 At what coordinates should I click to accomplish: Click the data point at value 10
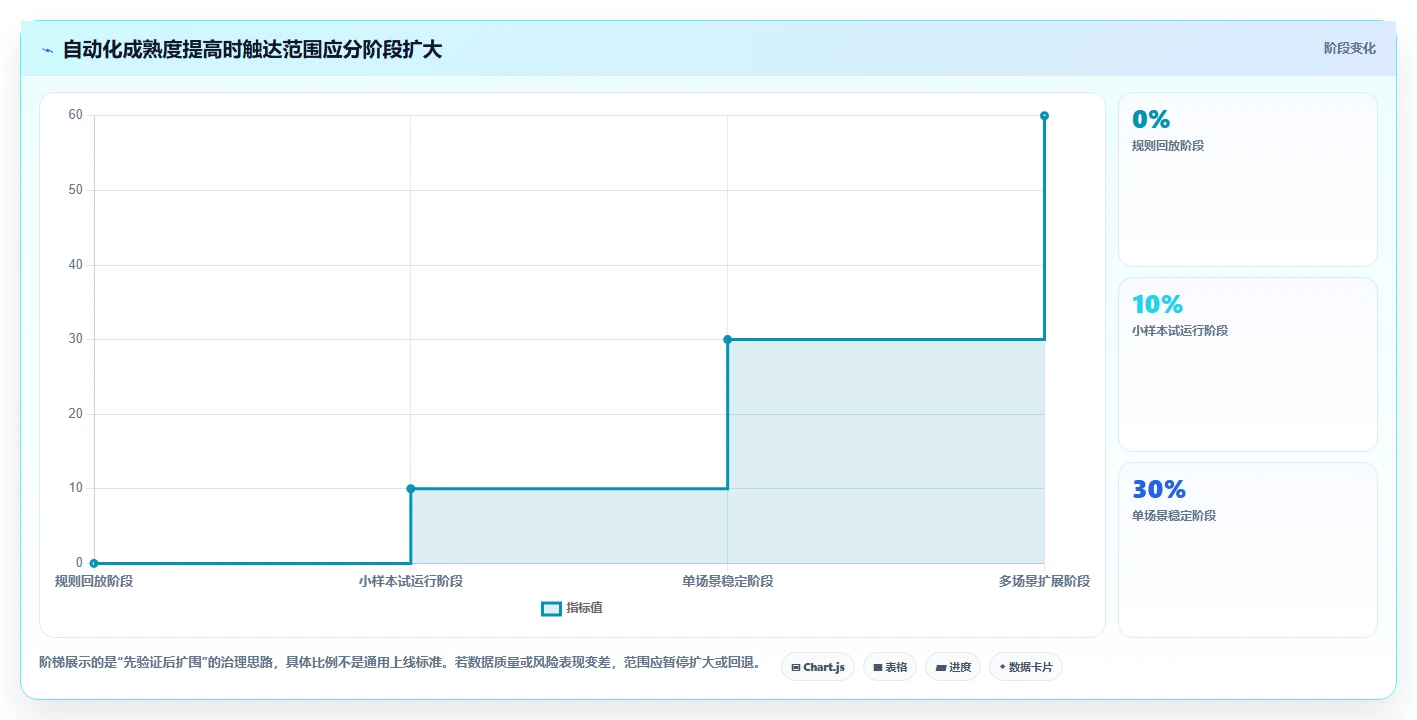point(411,488)
